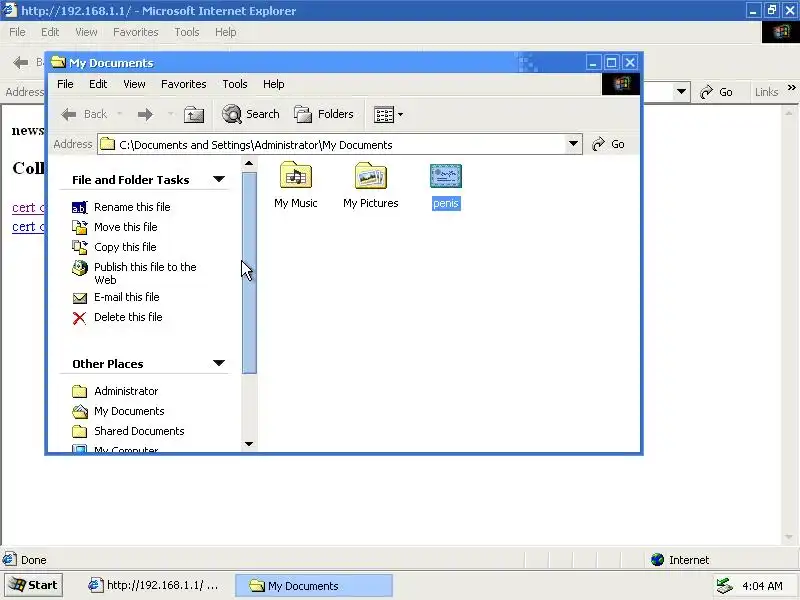The height and width of the screenshot is (600, 800).
Task: Click the Move this file link
Action: pos(126,227)
